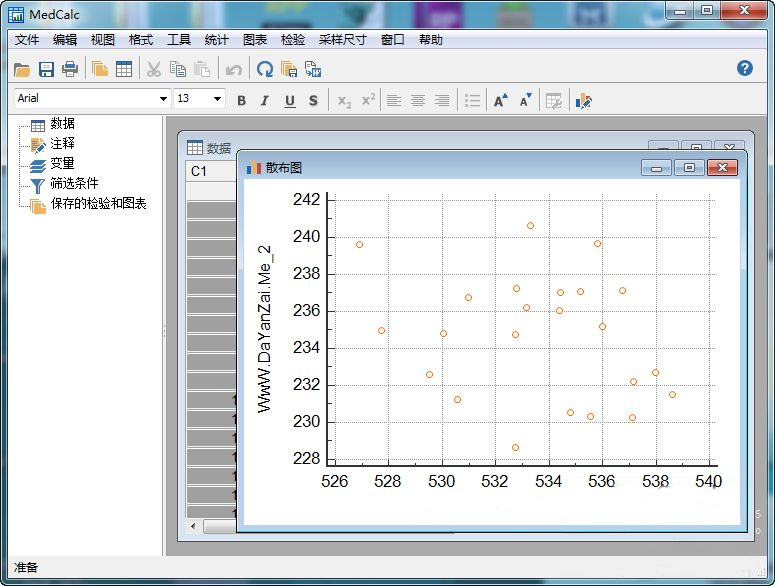The height and width of the screenshot is (586, 775).
Task: Open the saved tests and graphs toolbar icon
Action: click(x=100, y=69)
